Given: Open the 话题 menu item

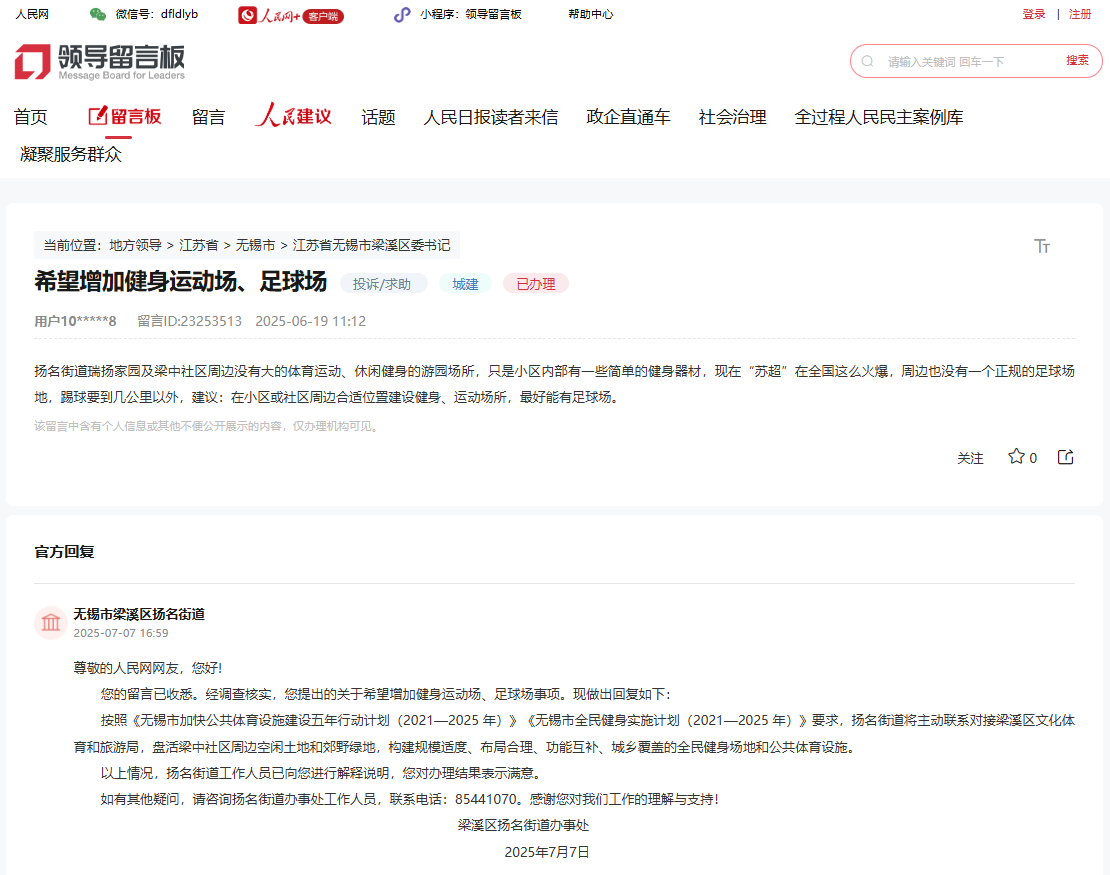Looking at the screenshot, I should tap(377, 117).
